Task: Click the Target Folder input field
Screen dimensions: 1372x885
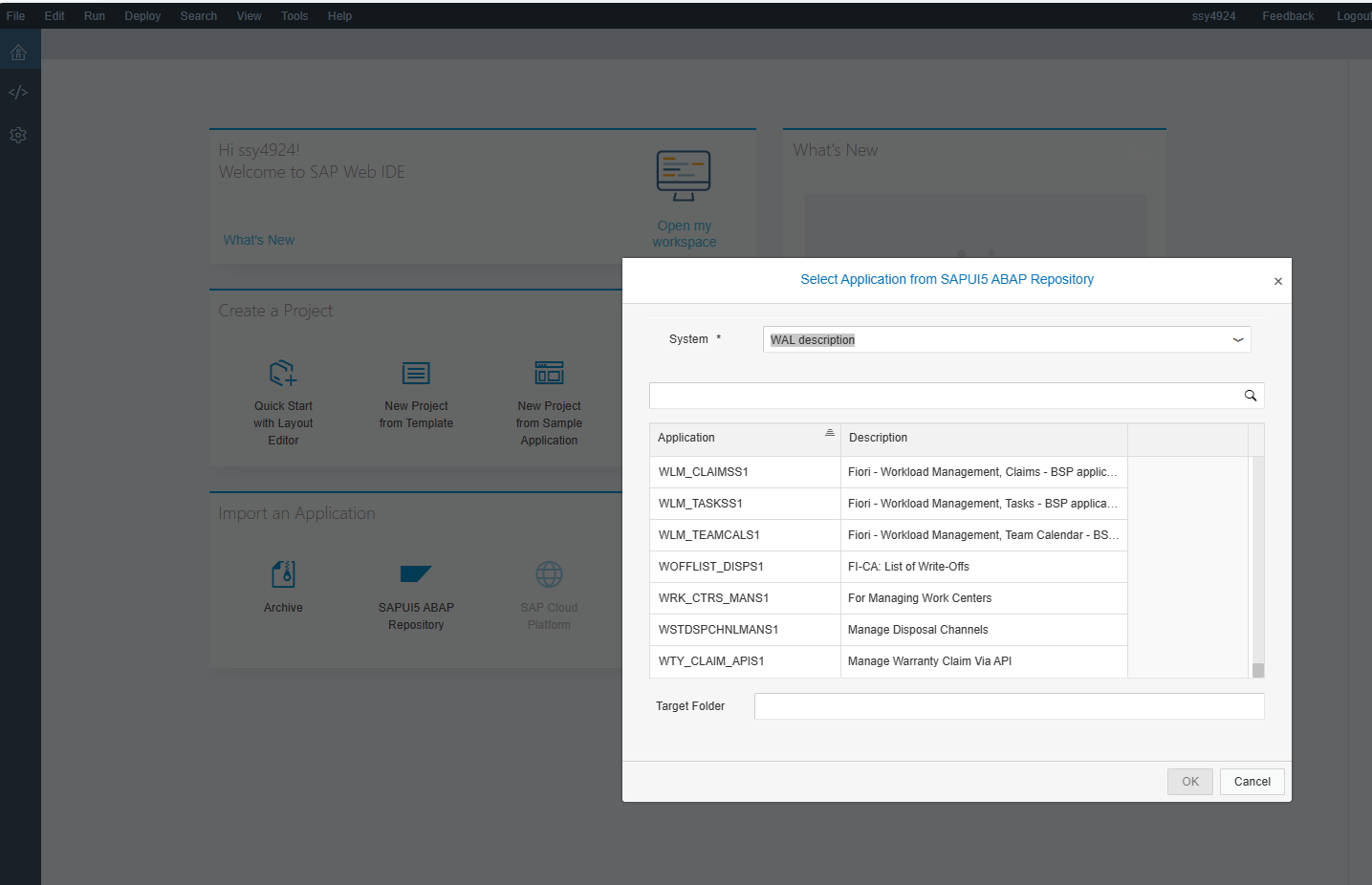Action: coord(1010,706)
